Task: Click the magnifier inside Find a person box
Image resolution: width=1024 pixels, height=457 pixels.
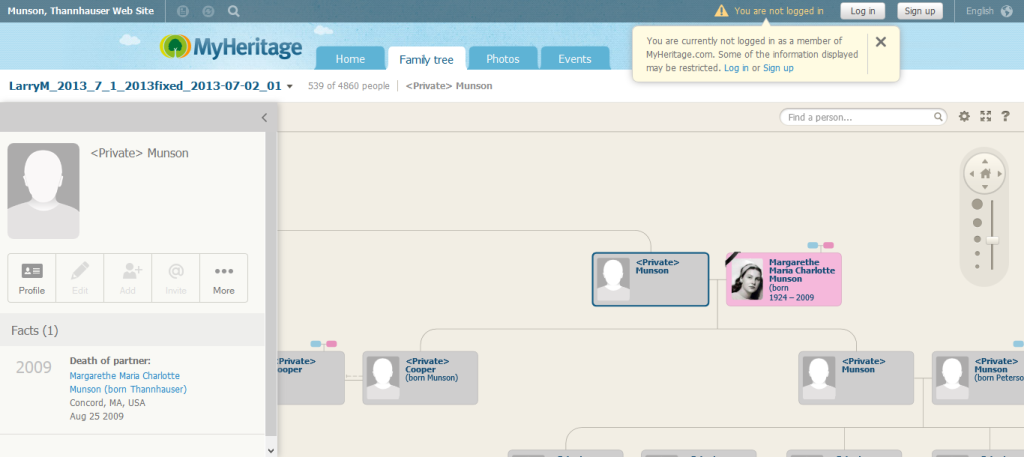Action: [938, 118]
